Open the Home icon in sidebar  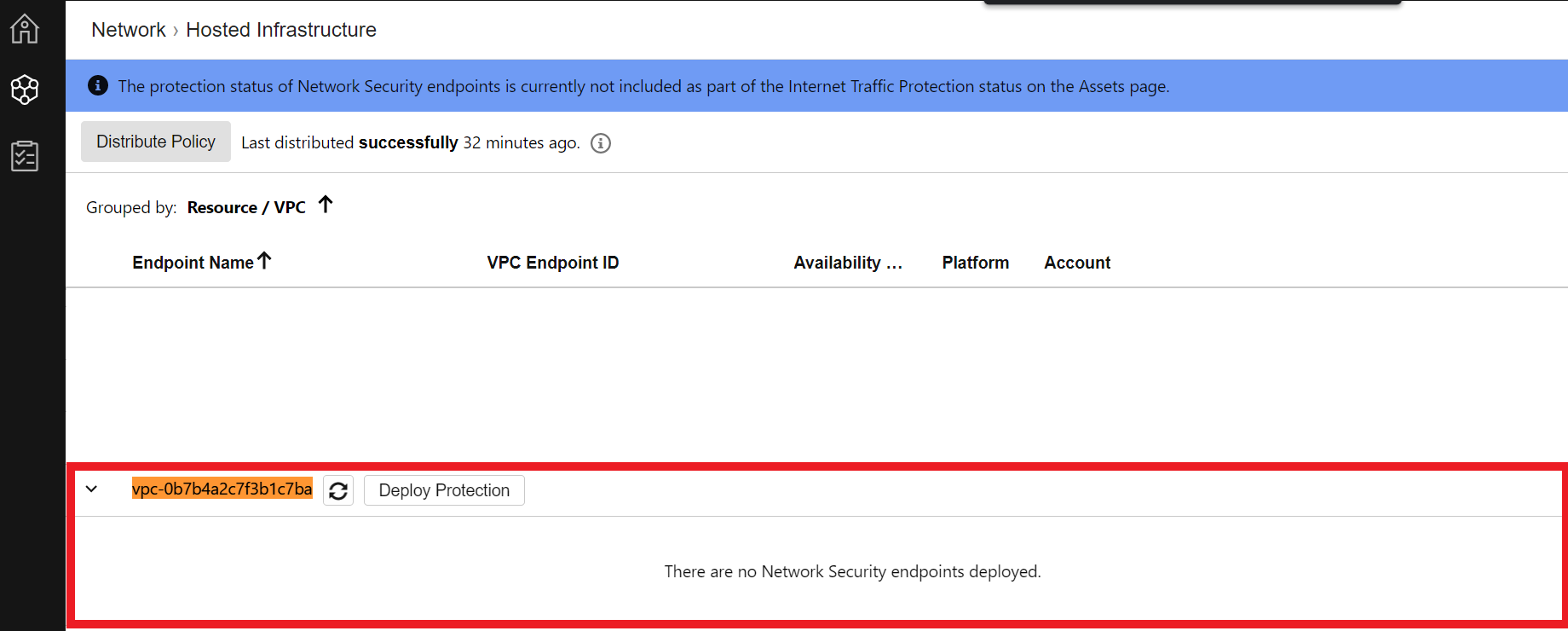25,29
